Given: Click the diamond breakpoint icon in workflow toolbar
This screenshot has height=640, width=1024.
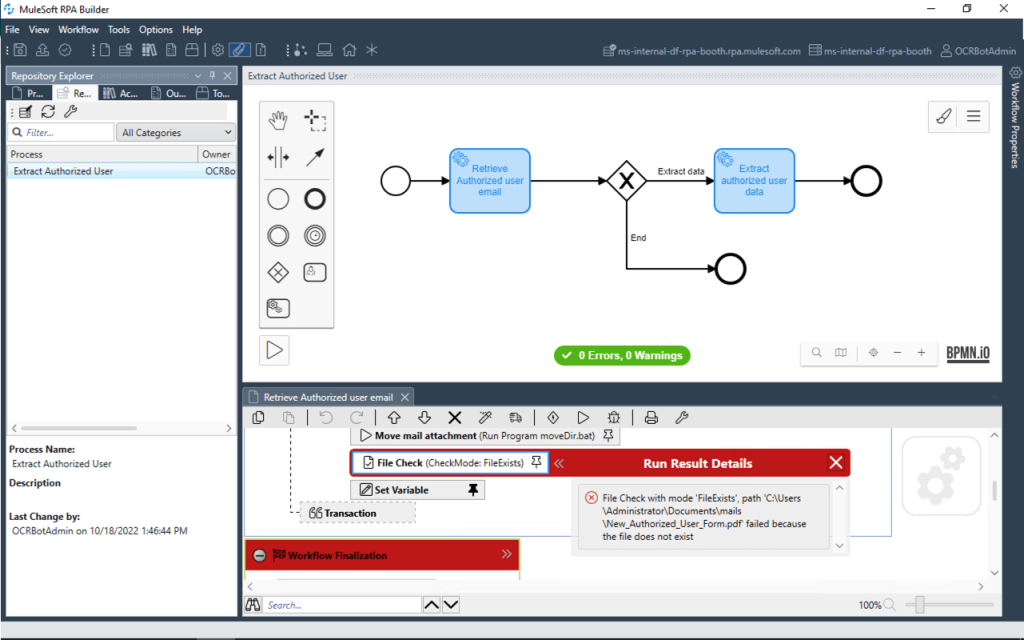Looking at the screenshot, I should click(x=553, y=418).
